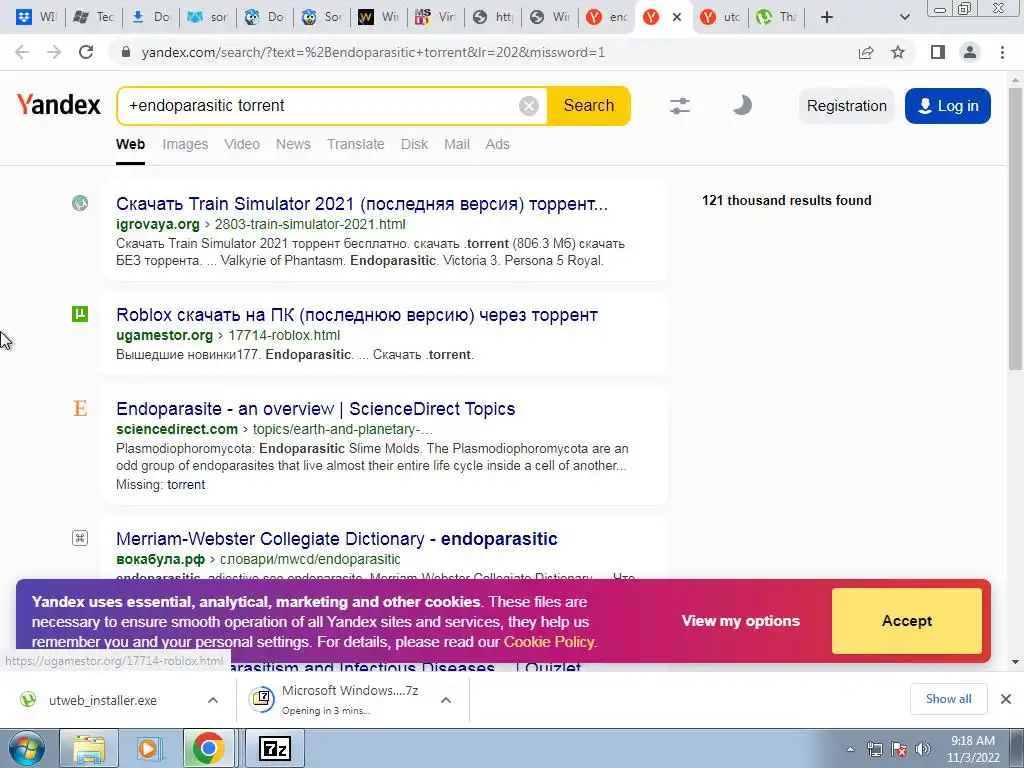Click Show all downloads
The image size is (1024, 768).
(948, 699)
